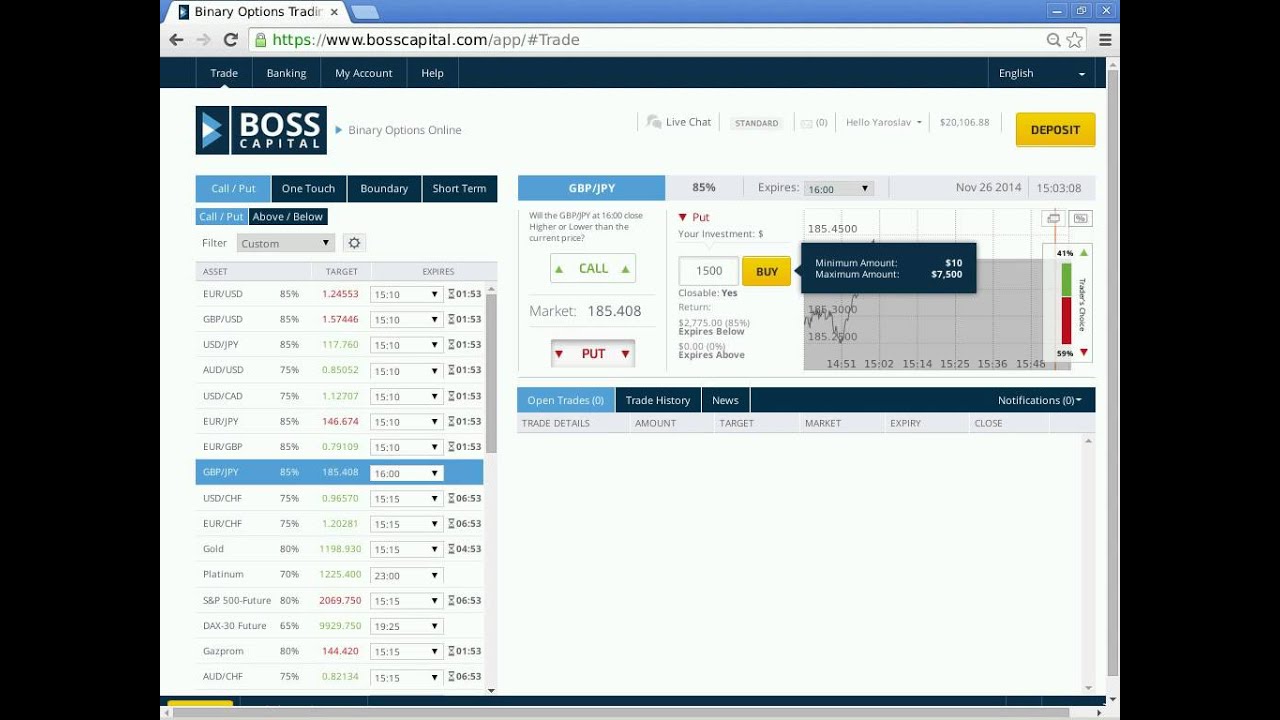Expand the Hello Yaroslav account menu
Screen dimensions: 1280x720
(883, 122)
